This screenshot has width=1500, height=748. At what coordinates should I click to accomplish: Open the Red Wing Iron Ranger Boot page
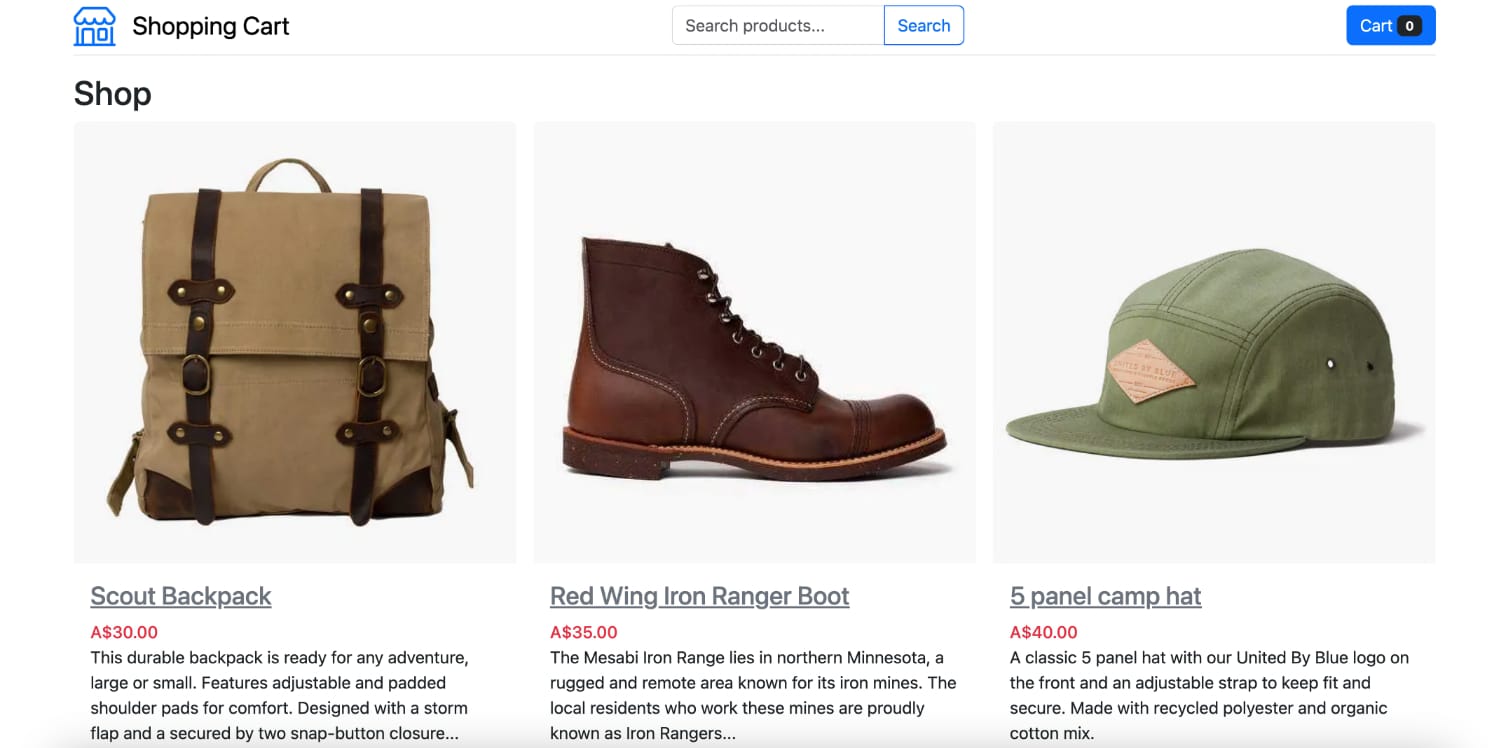(699, 595)
